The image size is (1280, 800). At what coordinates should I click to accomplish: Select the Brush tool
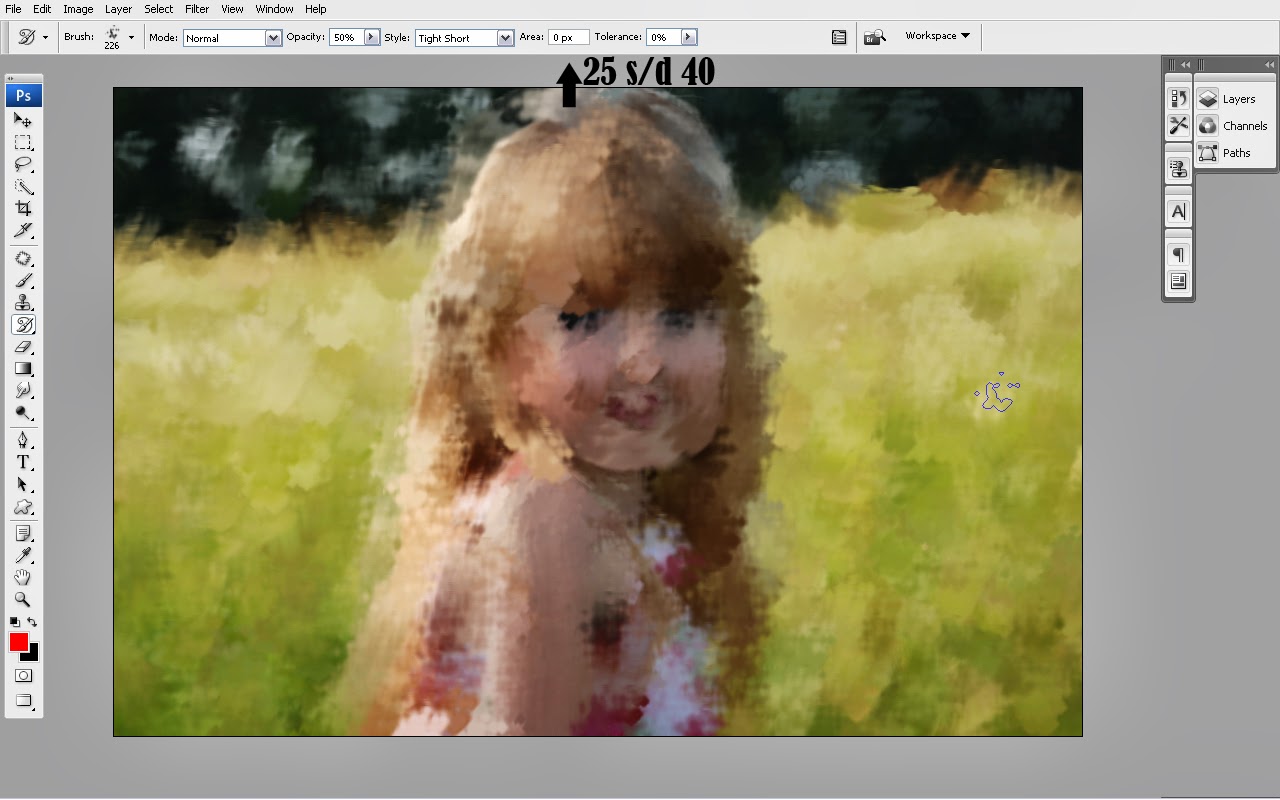[x=23, y=281]
